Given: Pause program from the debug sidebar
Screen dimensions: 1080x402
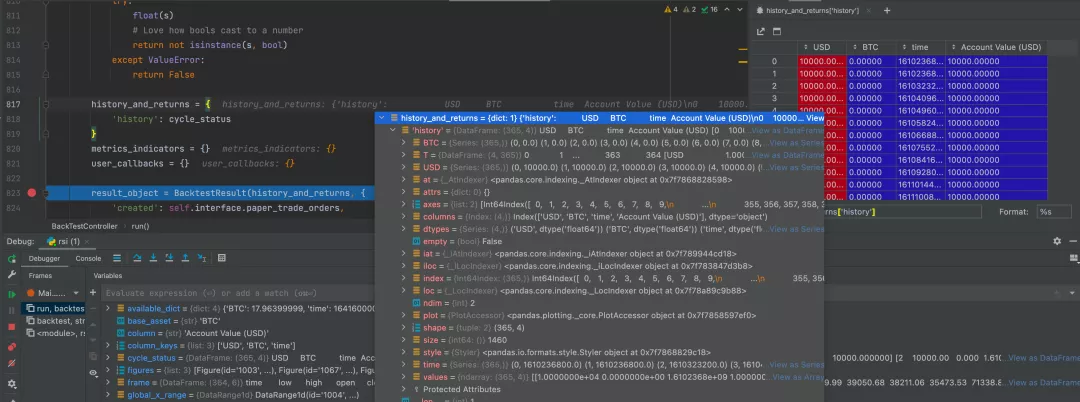Looking at the screenshot, I should (12, 310).
